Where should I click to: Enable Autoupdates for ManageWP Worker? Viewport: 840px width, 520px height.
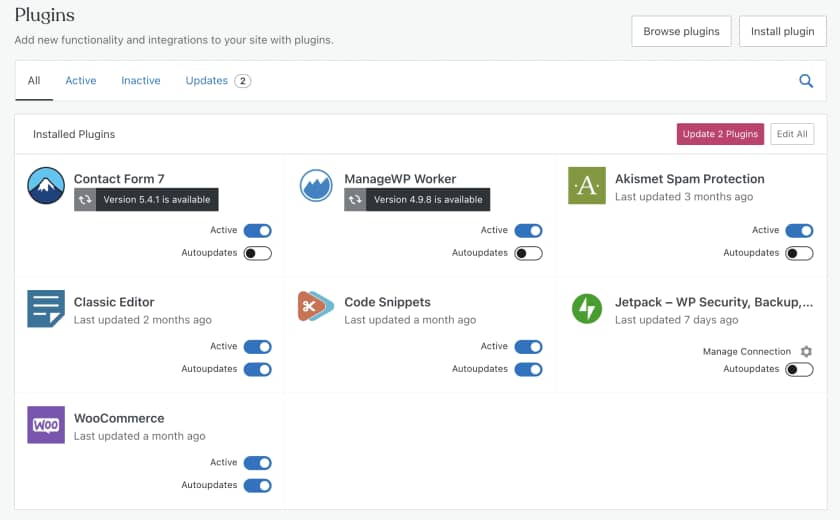[528, 253]
